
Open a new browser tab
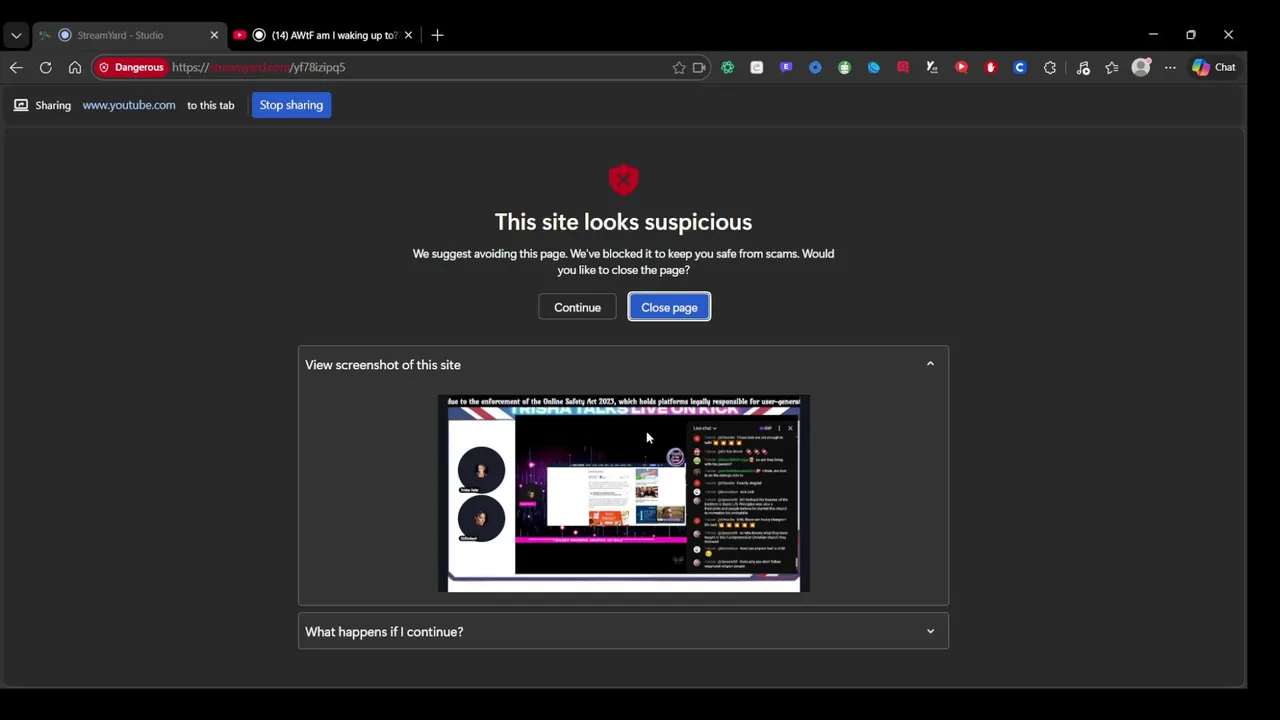click(437, 35)
